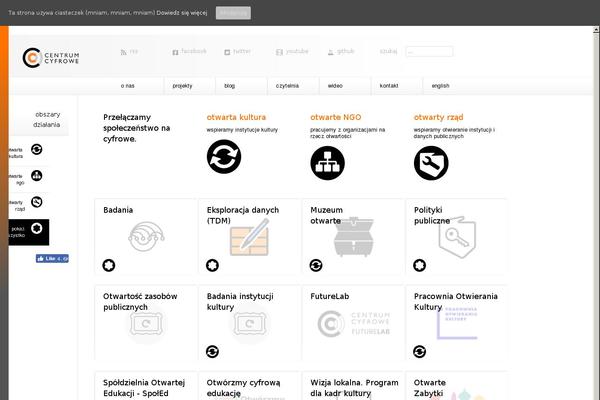This screenshot has height=400, width=600.
Task: Click the 'obszary działania' sidebar header
Action: click(x=46, y=119)
